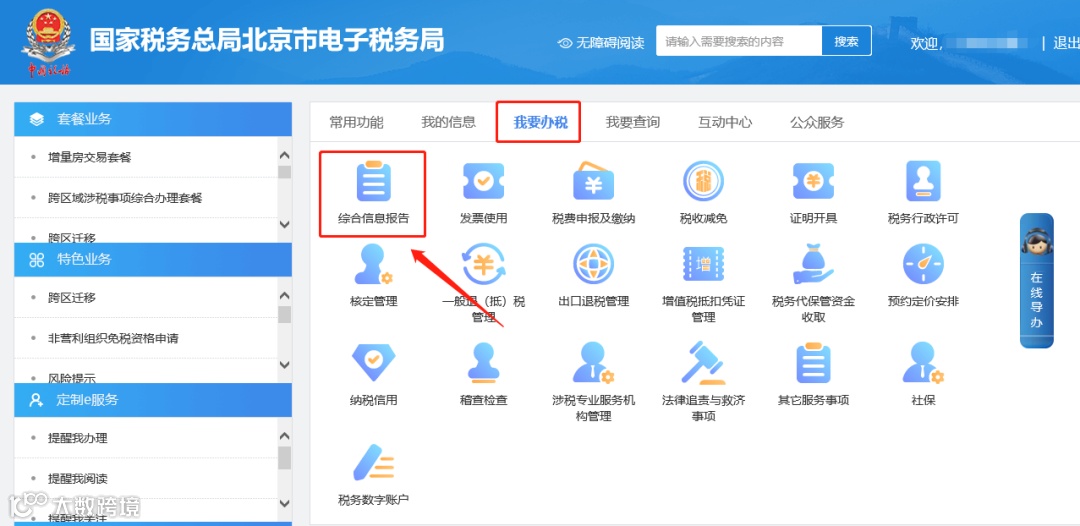Click the 套餐业务 list down arrow

point(284,224)
